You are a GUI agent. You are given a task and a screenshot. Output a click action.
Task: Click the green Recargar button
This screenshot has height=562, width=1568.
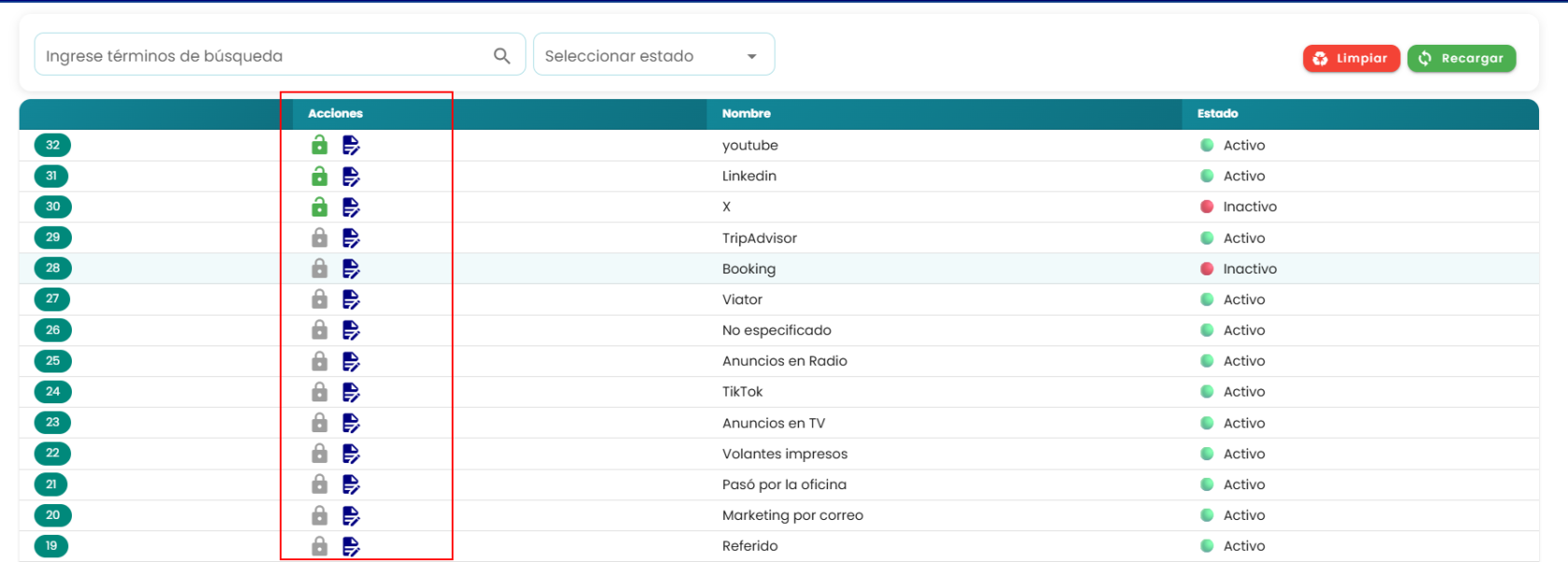1462,58
